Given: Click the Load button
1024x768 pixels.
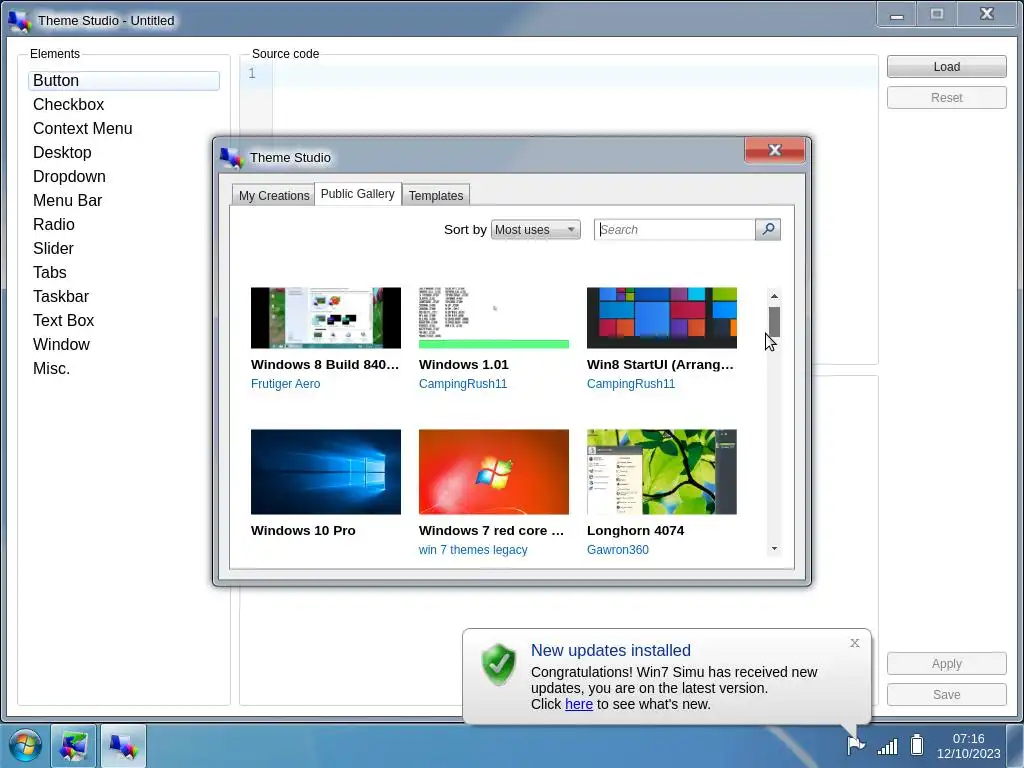Looking at the screenshot, I should tap(946, 67).
